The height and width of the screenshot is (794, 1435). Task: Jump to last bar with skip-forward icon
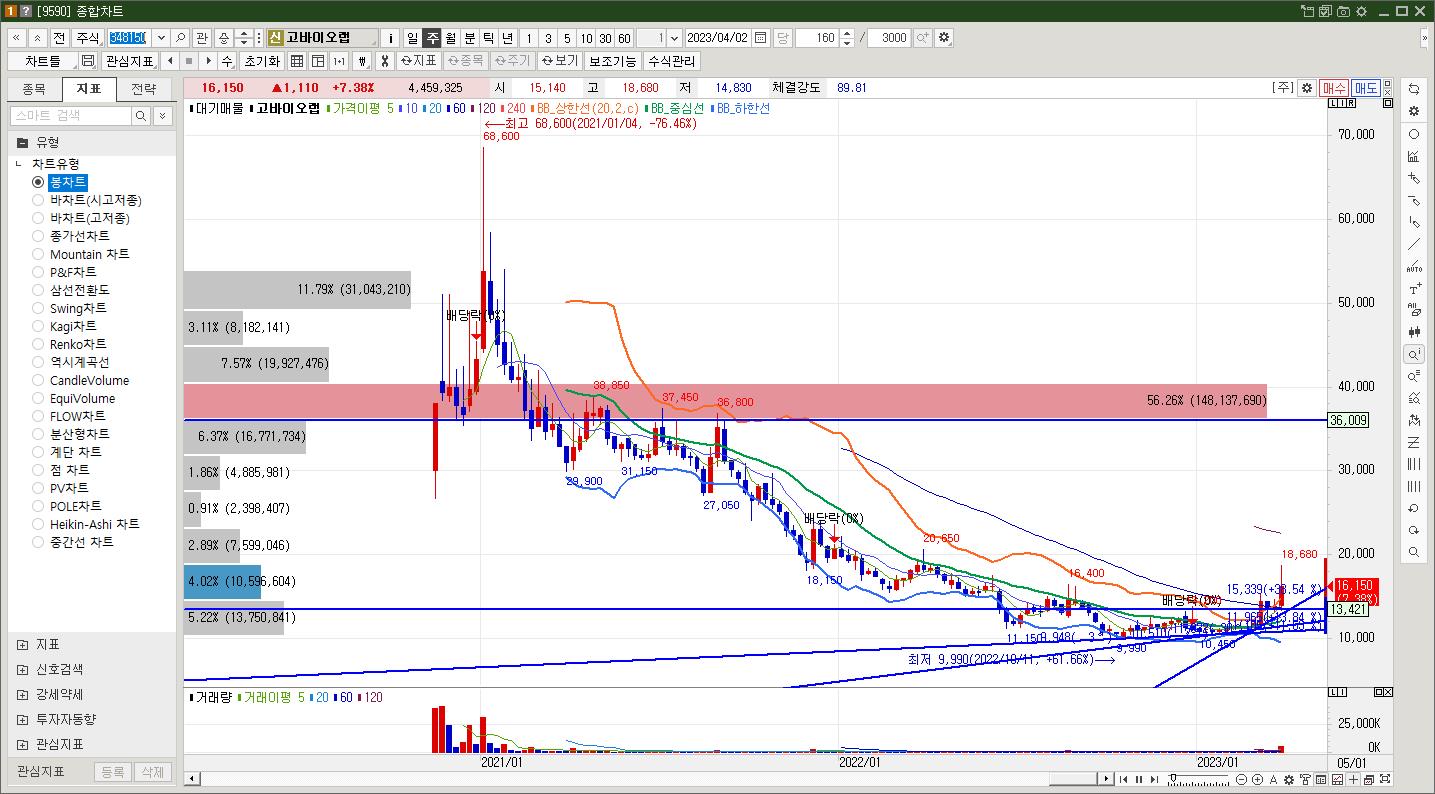[1154, 779]
